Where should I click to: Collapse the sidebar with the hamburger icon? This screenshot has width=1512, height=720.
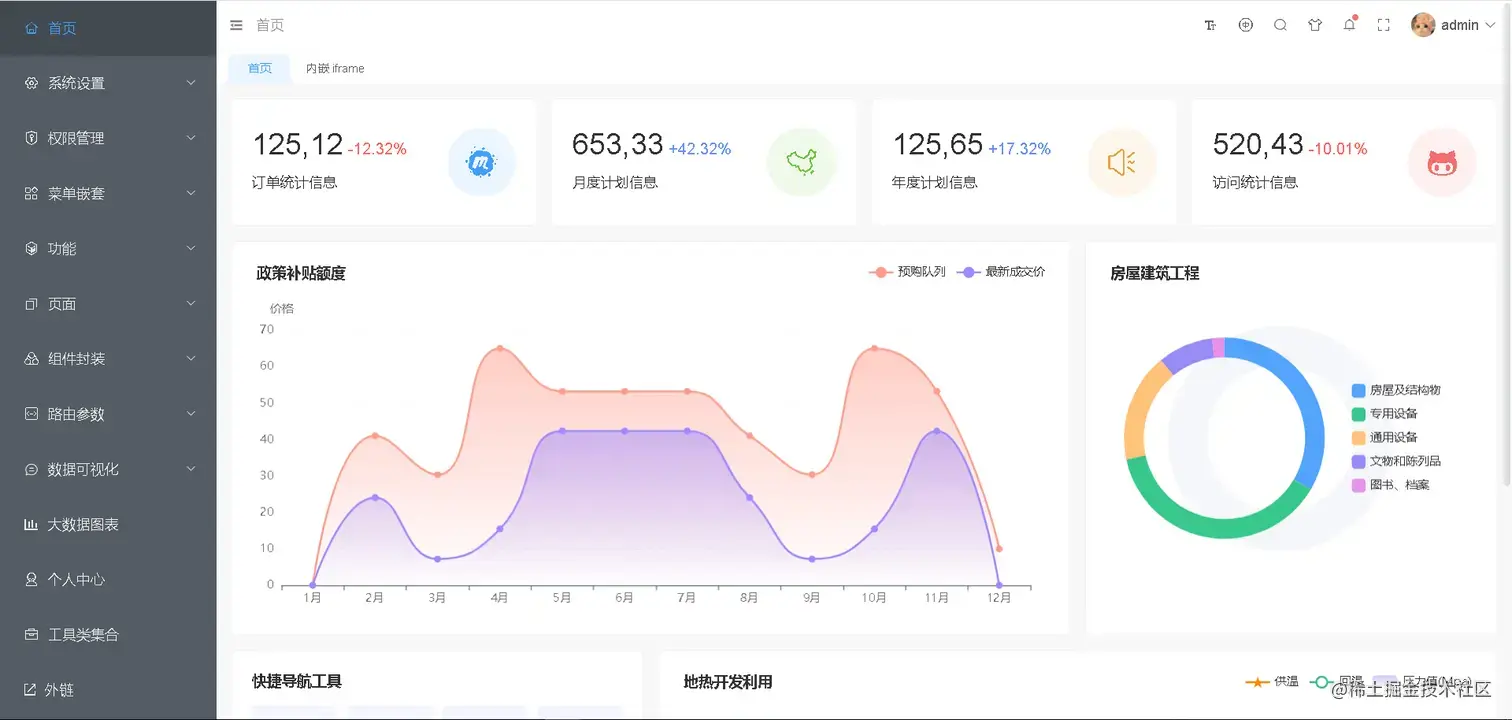click(x=236, y=24)
